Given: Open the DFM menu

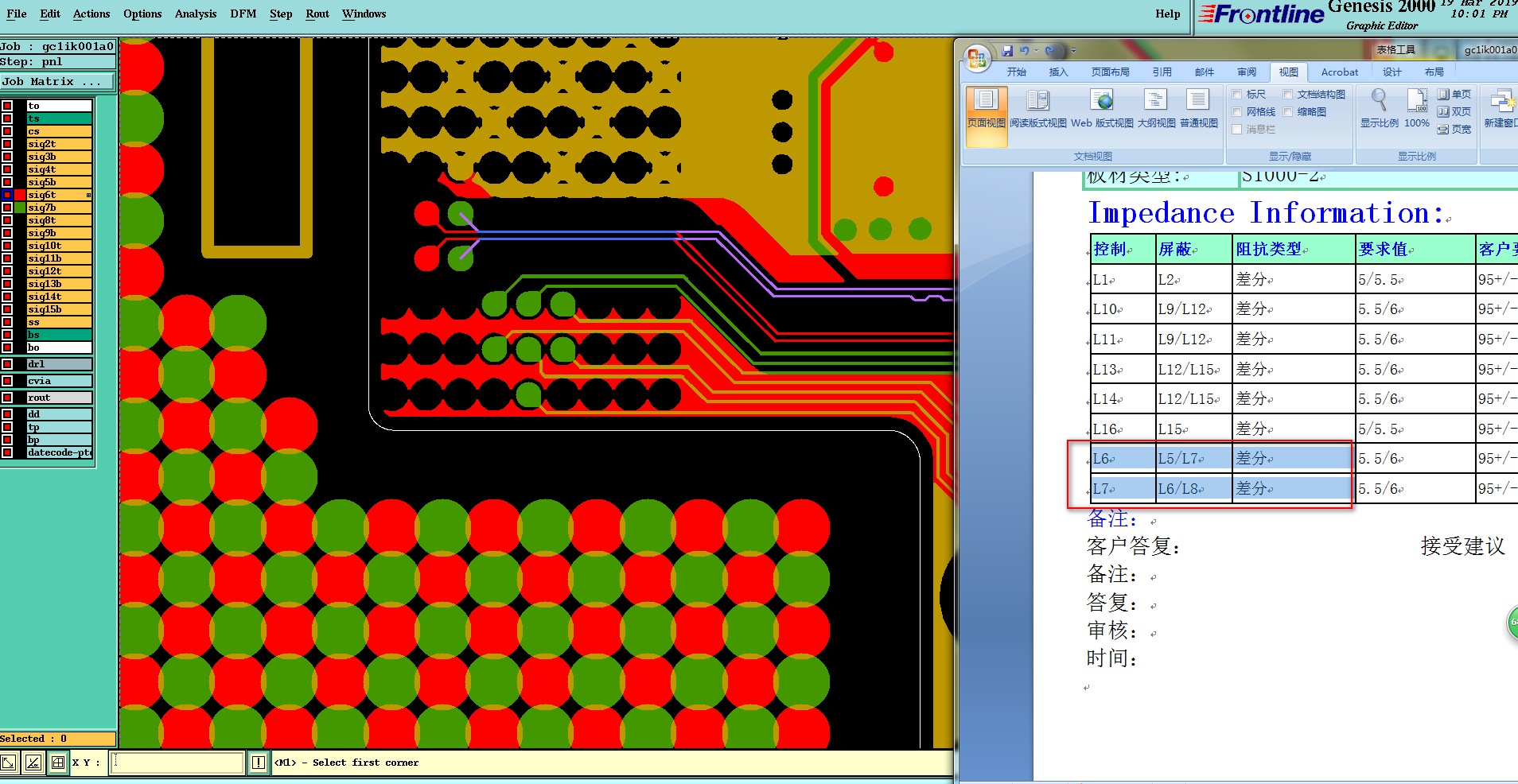Looking at the screenshot, I should pos(243,14).
